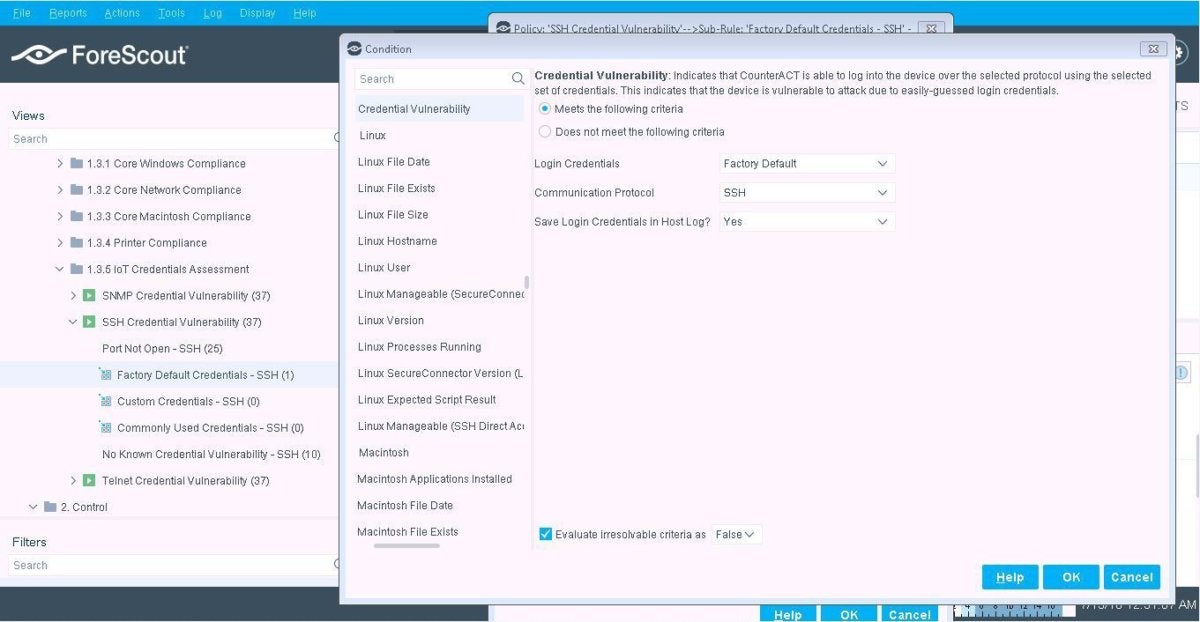Select 'Meets the following criteria' radio

coord(545,108)
